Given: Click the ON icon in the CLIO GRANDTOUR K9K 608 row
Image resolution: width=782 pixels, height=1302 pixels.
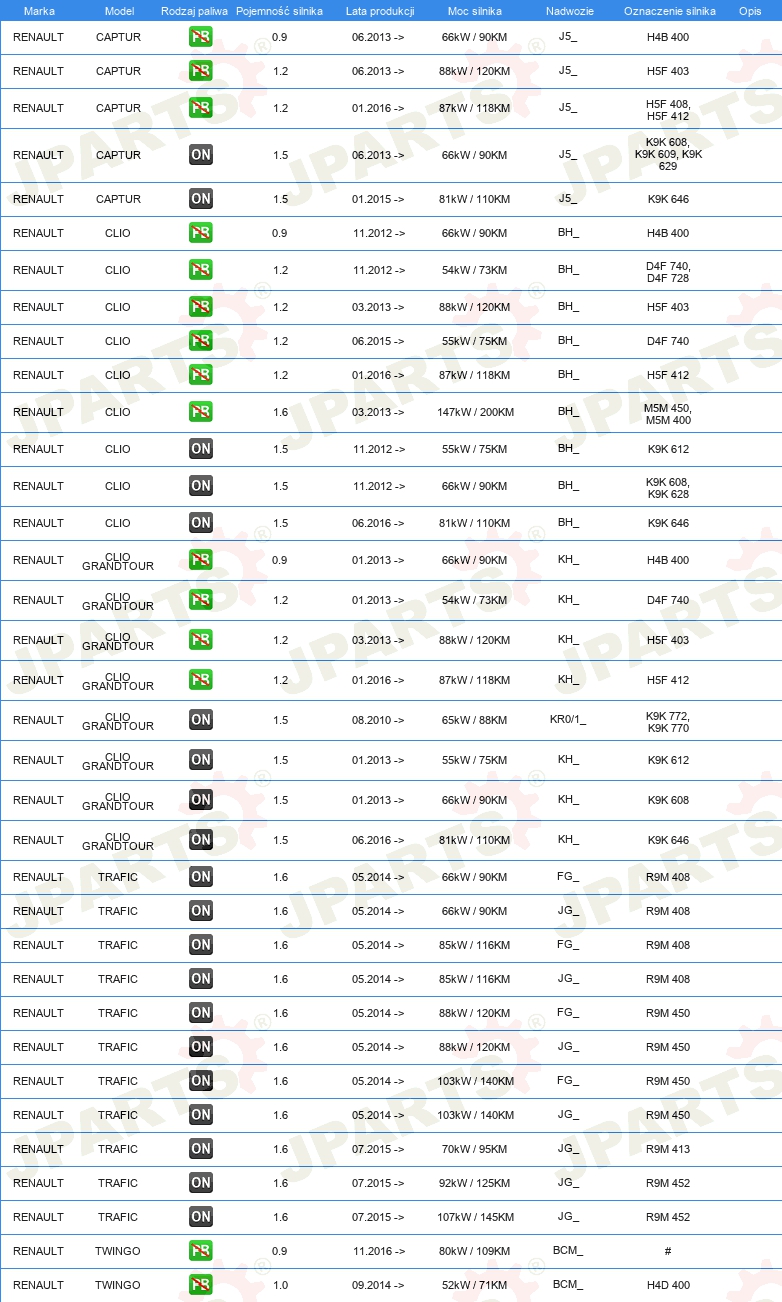Looking at the screenshot, I should [x=201, y=800].
